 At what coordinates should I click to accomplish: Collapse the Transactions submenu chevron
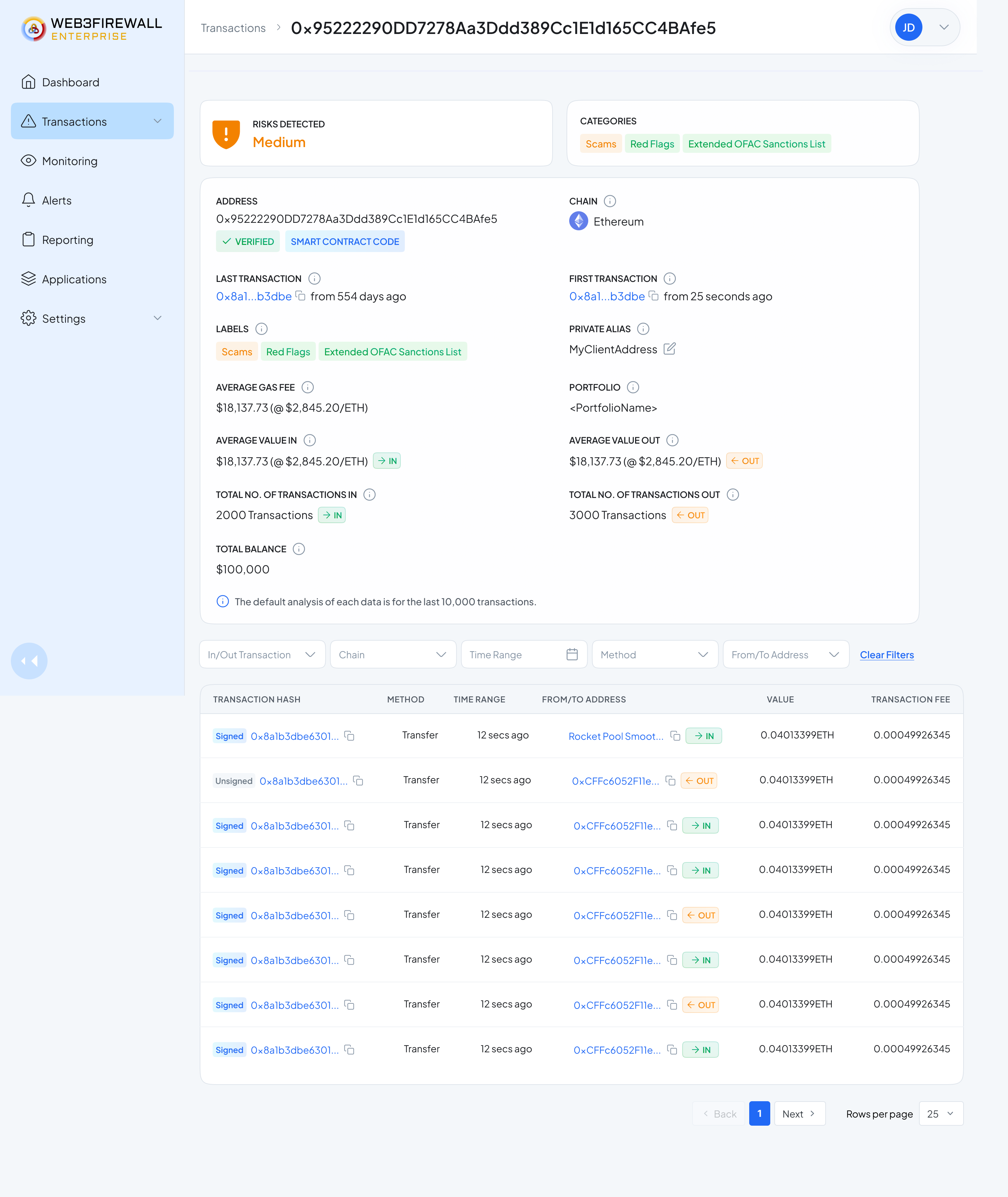tap(158, 121)
